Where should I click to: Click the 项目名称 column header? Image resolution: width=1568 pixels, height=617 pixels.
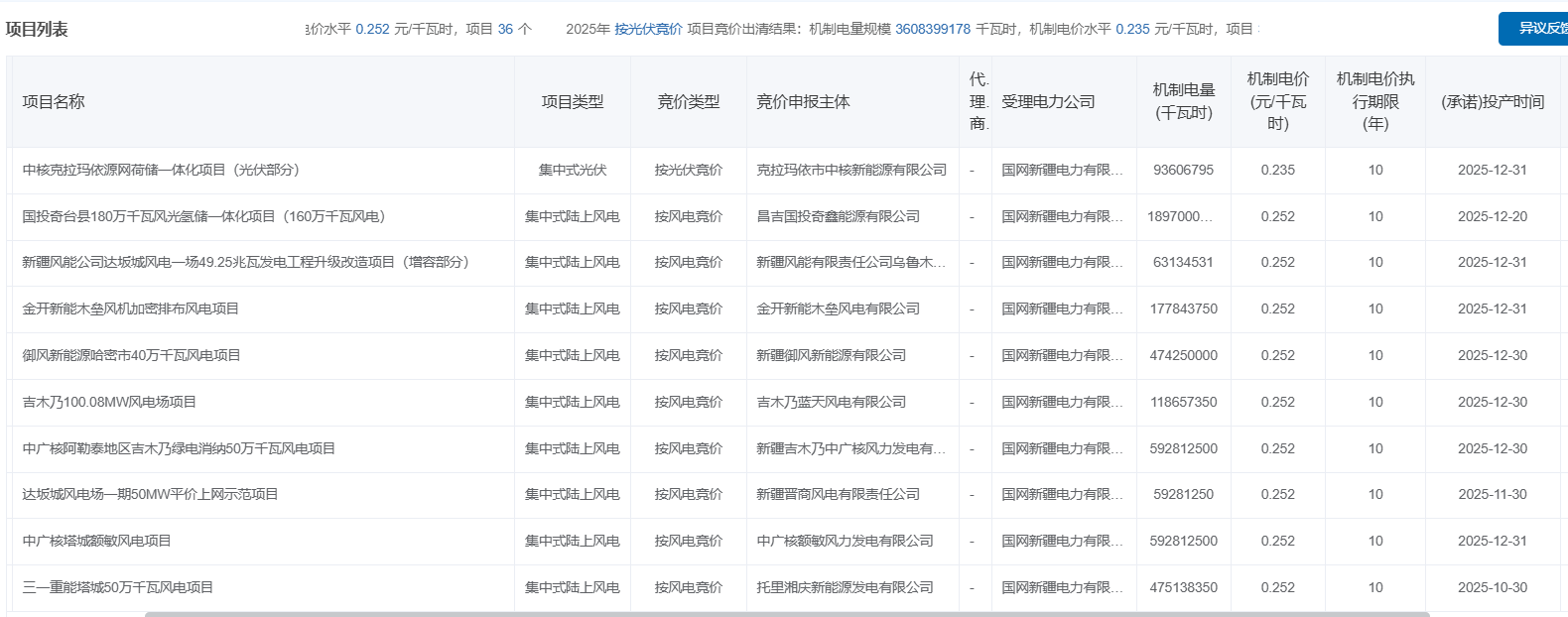54,101
